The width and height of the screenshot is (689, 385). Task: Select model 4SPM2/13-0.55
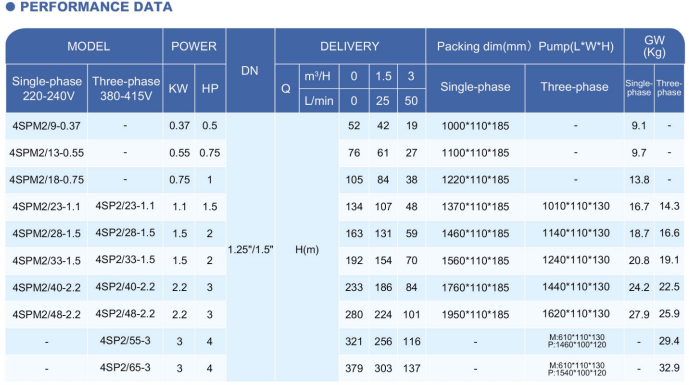pyautogui.click(x=47, y=153)
